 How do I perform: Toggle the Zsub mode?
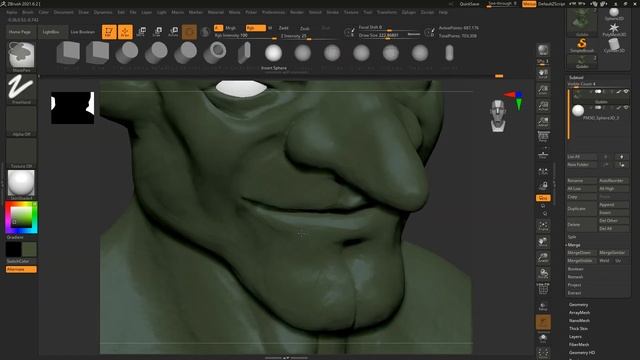pyautogui.click(x=304, y=28)
